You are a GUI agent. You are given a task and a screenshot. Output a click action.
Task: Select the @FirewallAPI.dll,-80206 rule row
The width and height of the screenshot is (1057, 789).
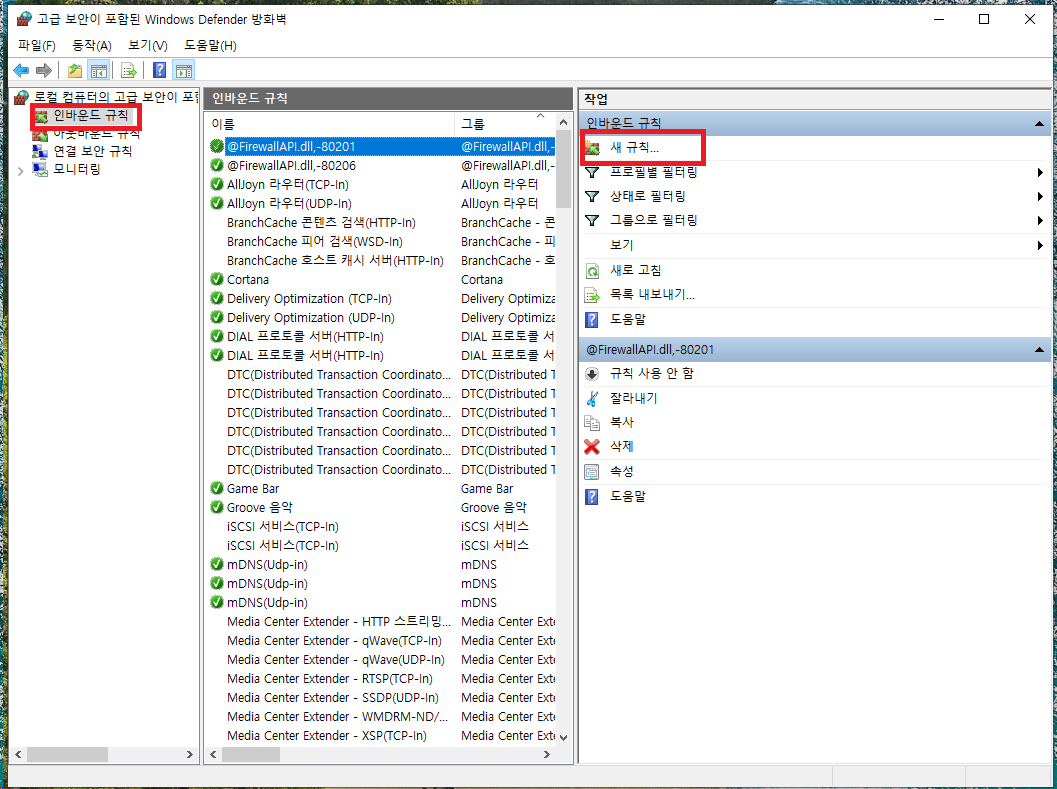[382, 165]
